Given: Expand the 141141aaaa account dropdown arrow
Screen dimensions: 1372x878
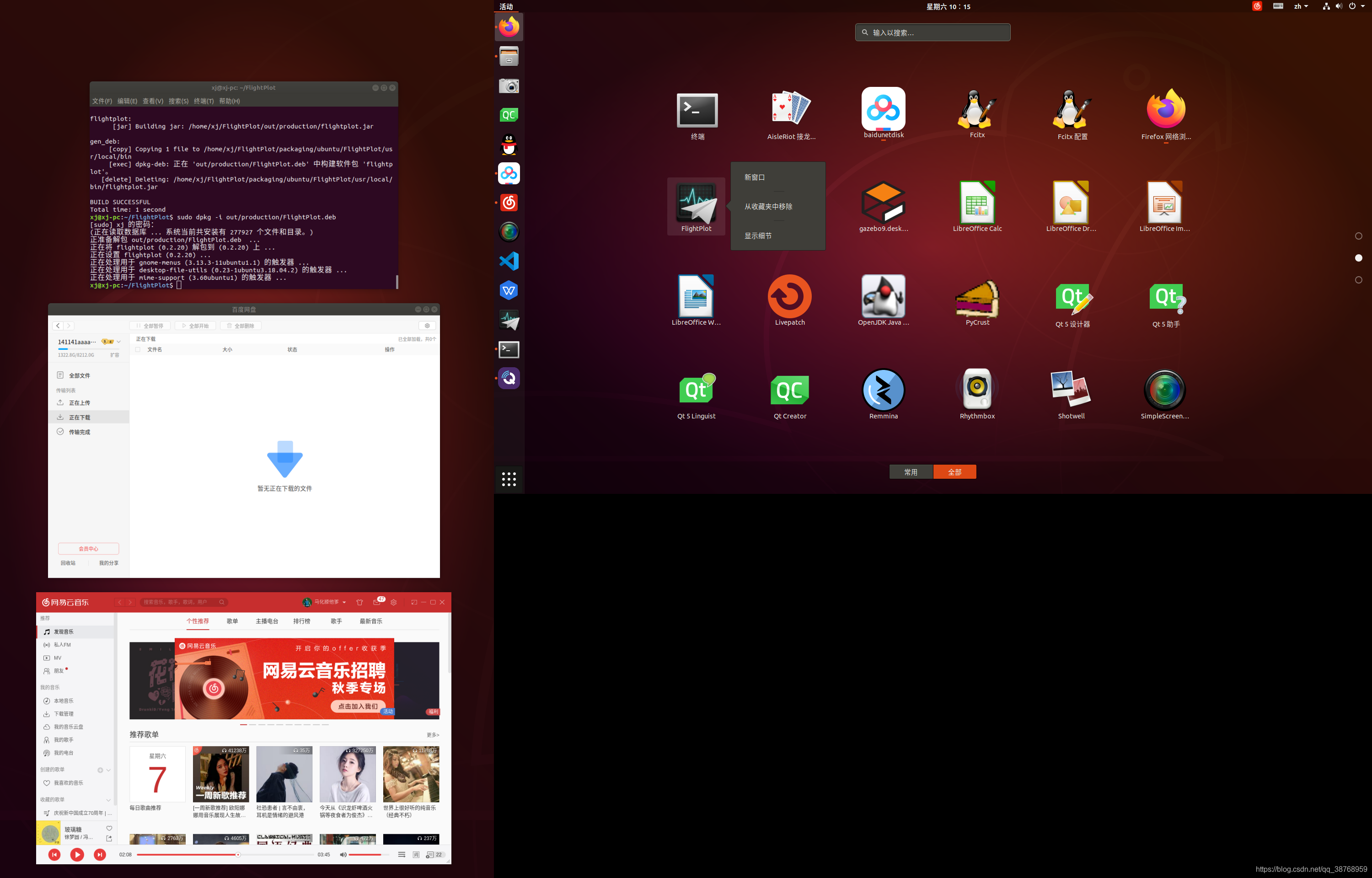Looking at the screenshot, I should [118, 342].
